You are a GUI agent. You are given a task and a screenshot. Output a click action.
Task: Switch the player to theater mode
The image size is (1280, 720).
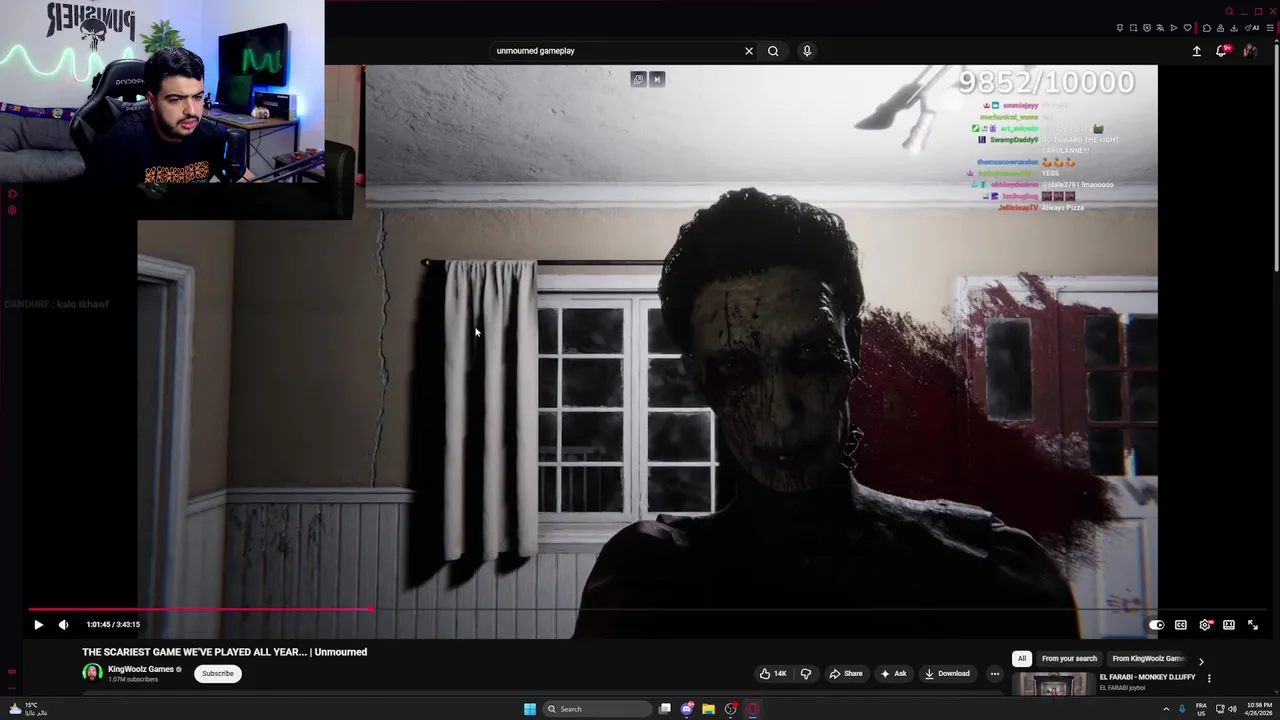click(x=1229, y=625)
